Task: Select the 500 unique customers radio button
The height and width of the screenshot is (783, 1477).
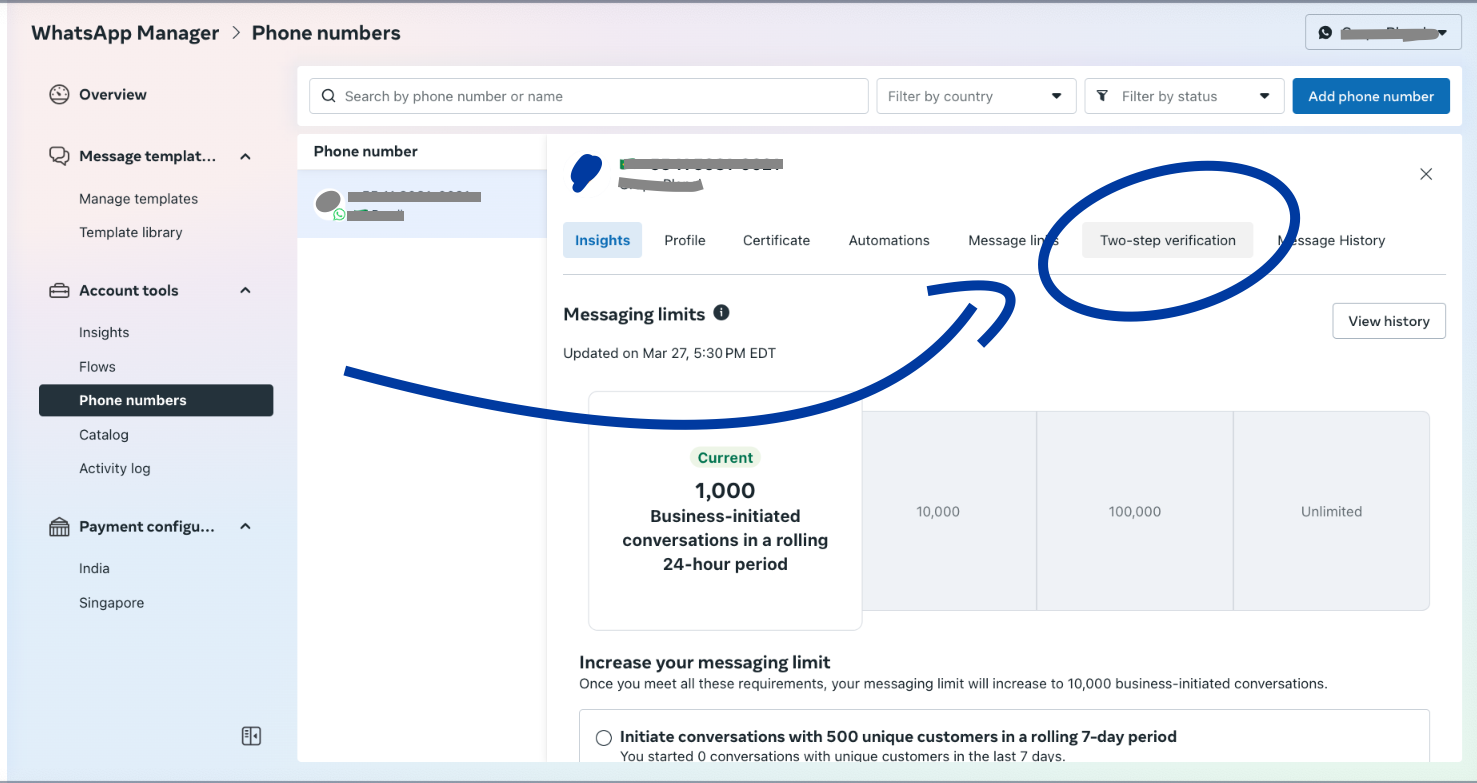Action: pyautogui.click(x=604, y=738)
